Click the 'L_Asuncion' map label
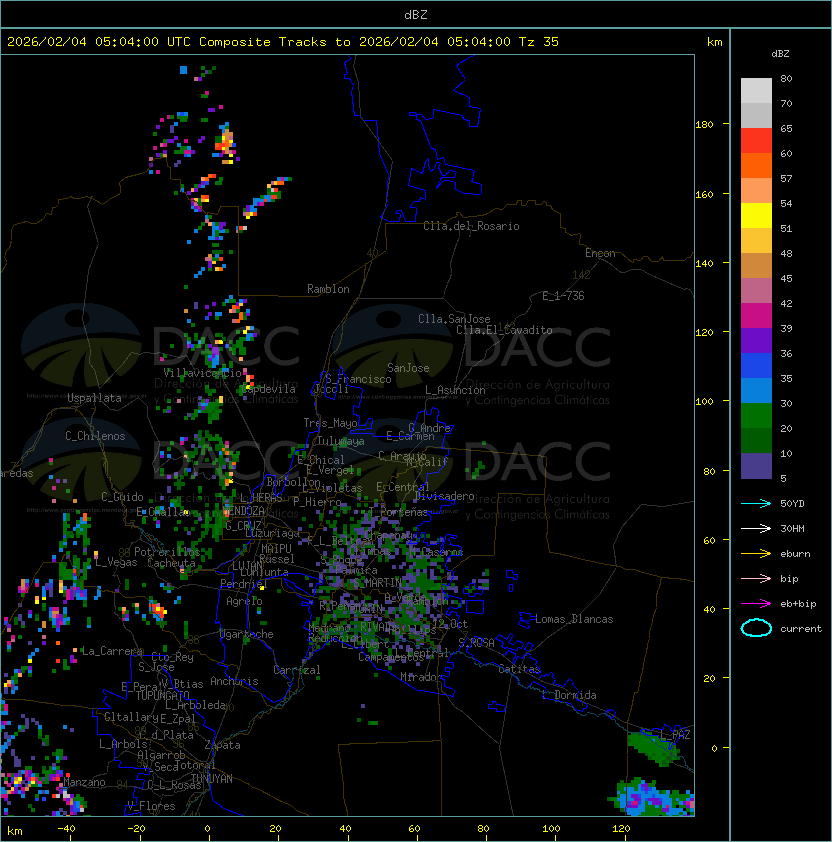 pos(455,390)
